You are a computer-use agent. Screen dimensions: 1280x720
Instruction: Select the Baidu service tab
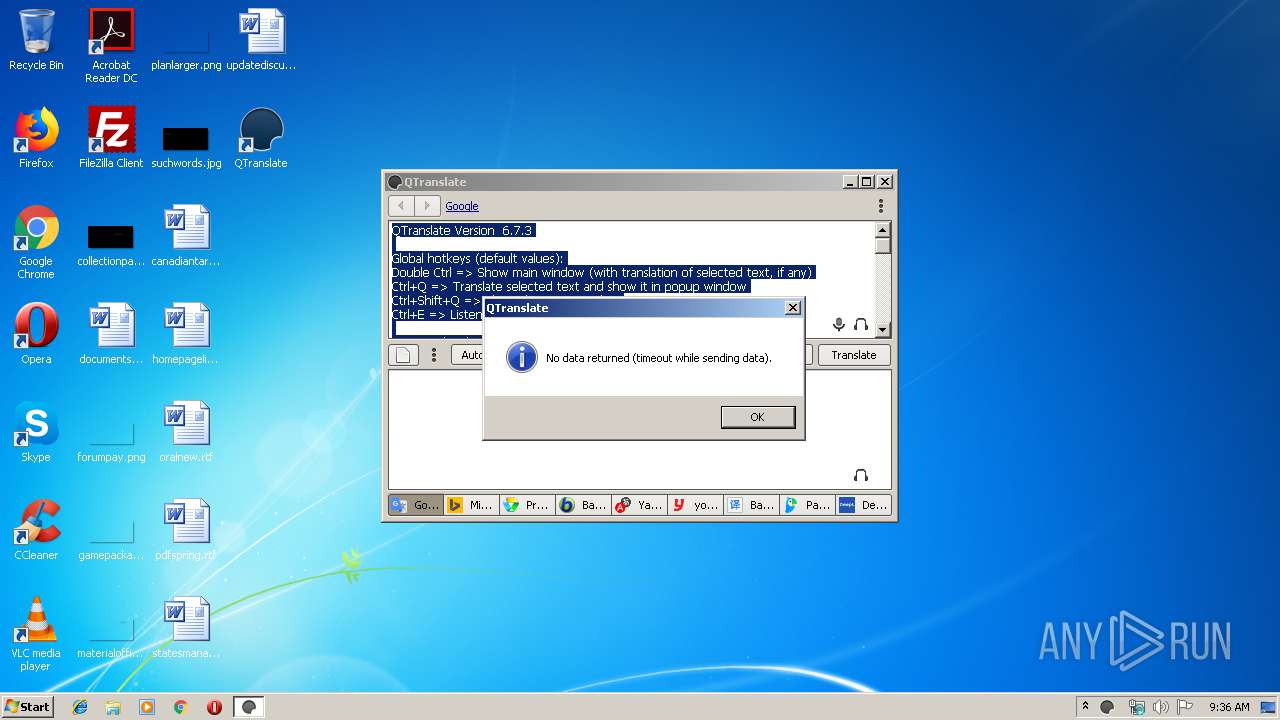751,505
